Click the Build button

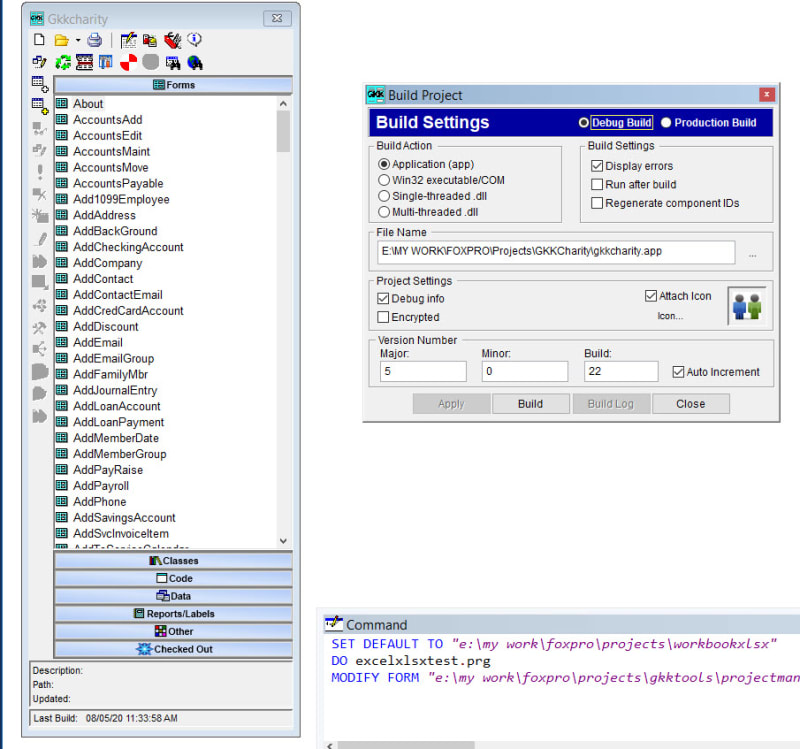click(x=531, y=404)
